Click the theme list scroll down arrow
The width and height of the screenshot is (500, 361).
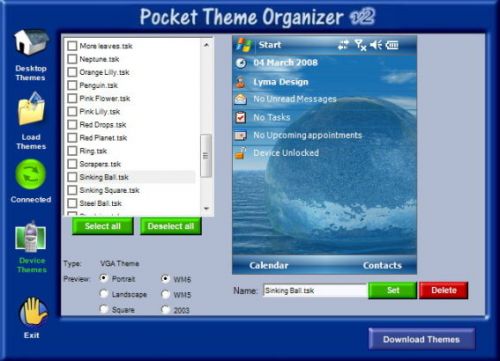[206, 209]
